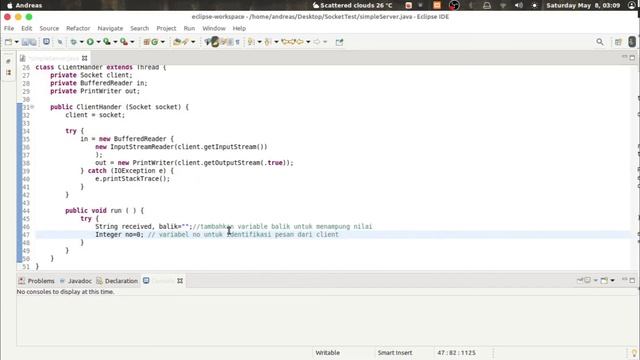This screenshot has width=640, height=360.
Task: Open the Navigate menu
Action: [110, 29]
